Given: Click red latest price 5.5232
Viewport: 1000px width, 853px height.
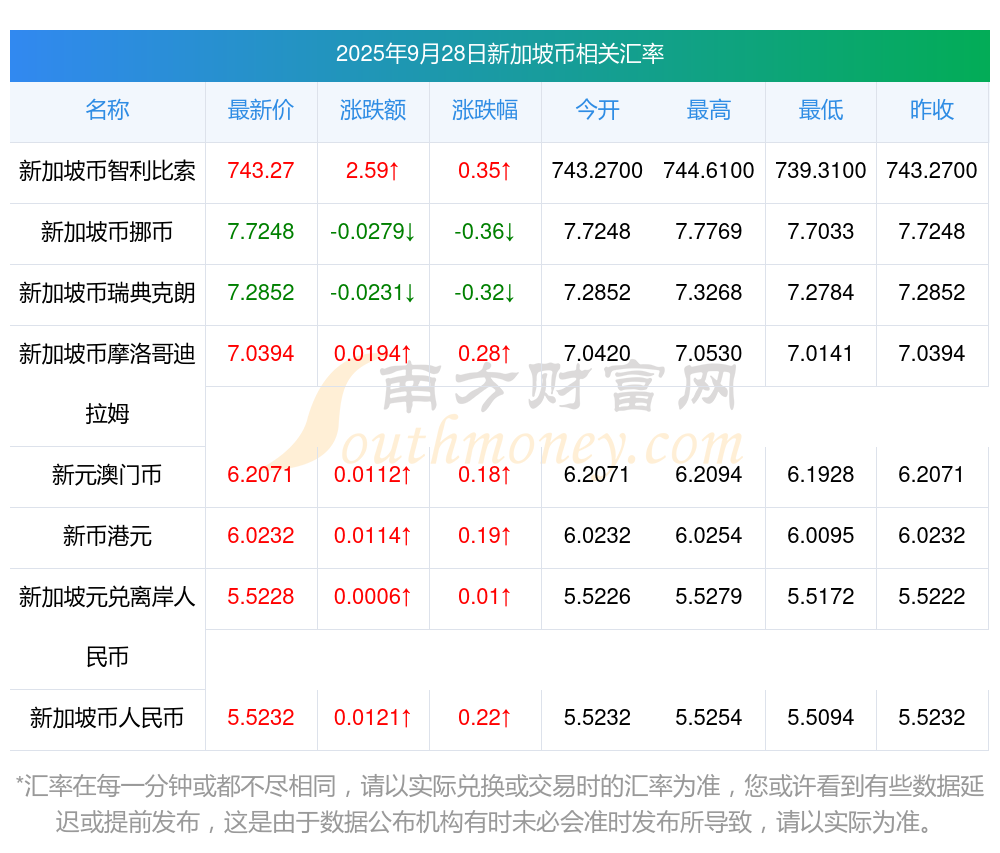Looking at the screenshot, I should pyautogui.click(x=260, y=718).
